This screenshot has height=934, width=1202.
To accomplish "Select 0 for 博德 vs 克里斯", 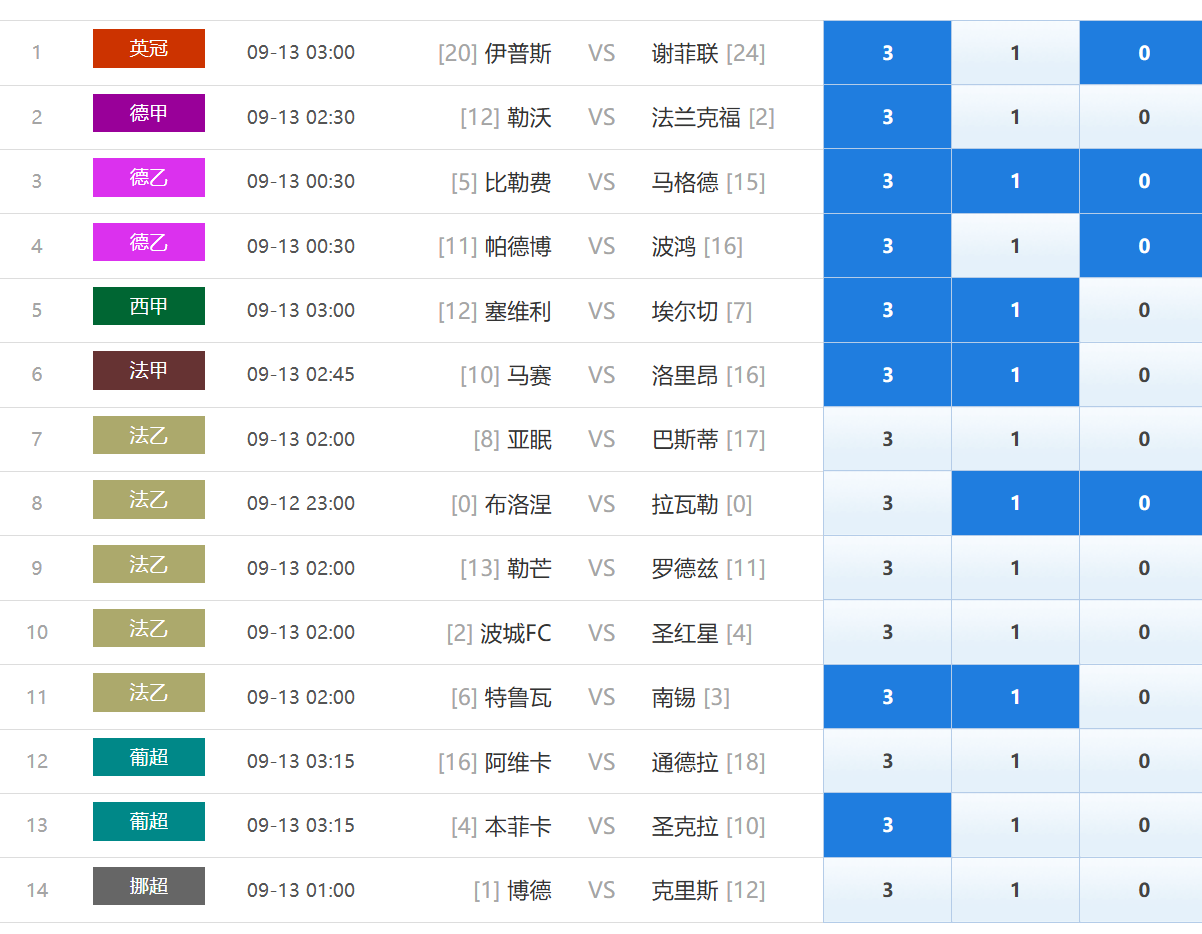I will pos(1143,890).
